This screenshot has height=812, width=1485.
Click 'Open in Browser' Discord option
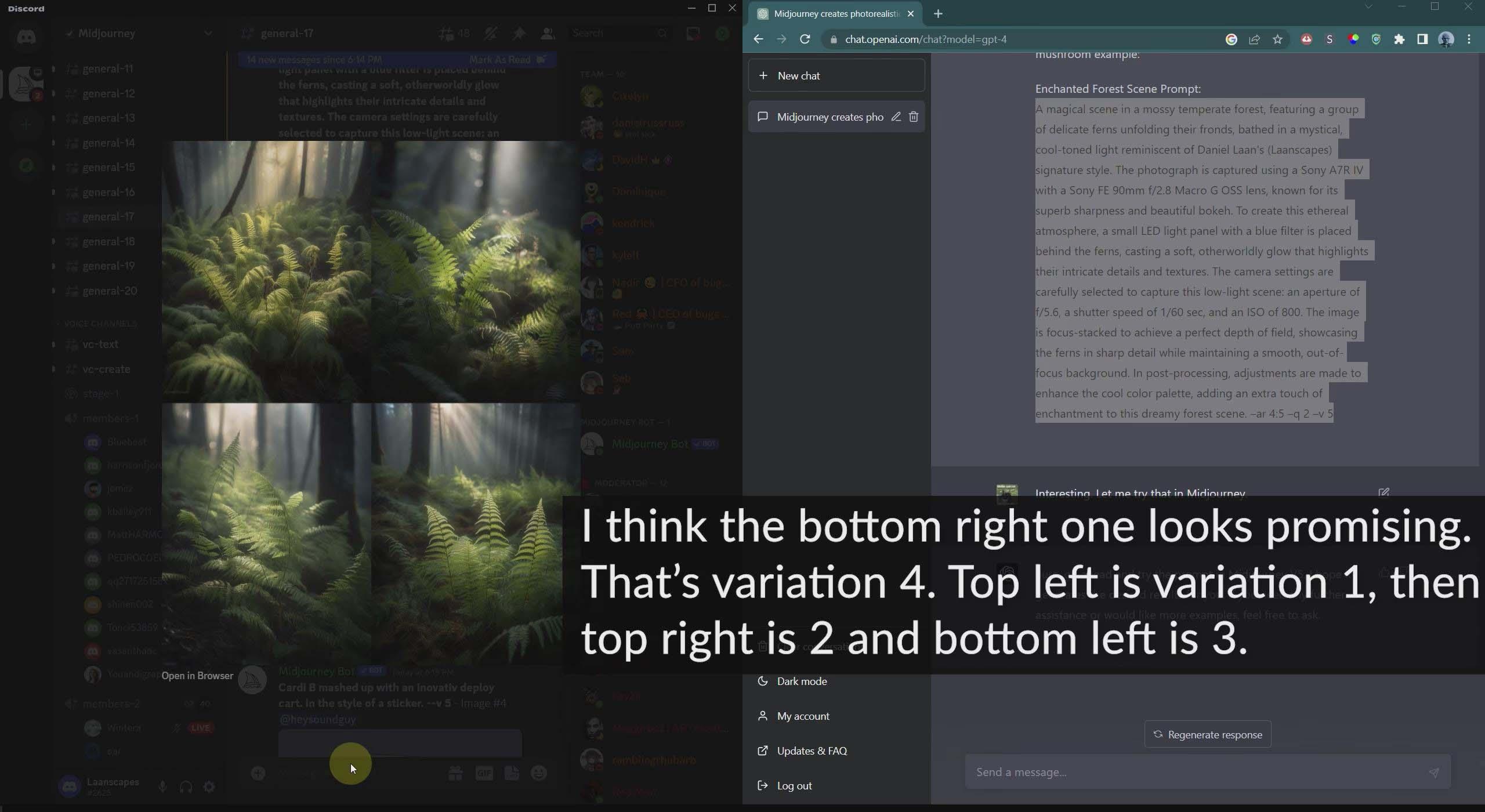(197, 675)
